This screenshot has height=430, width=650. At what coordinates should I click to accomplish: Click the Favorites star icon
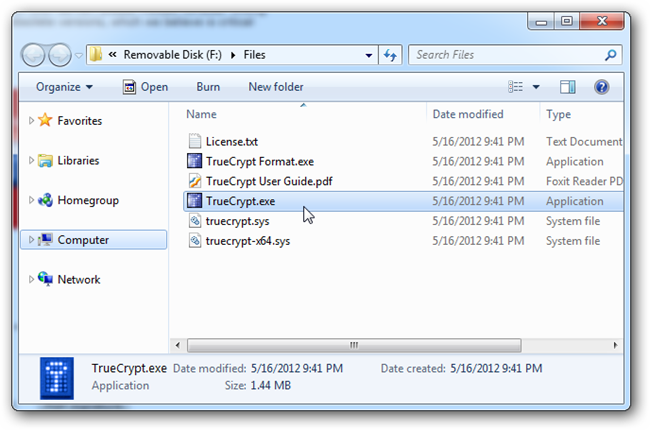(45, 120)
